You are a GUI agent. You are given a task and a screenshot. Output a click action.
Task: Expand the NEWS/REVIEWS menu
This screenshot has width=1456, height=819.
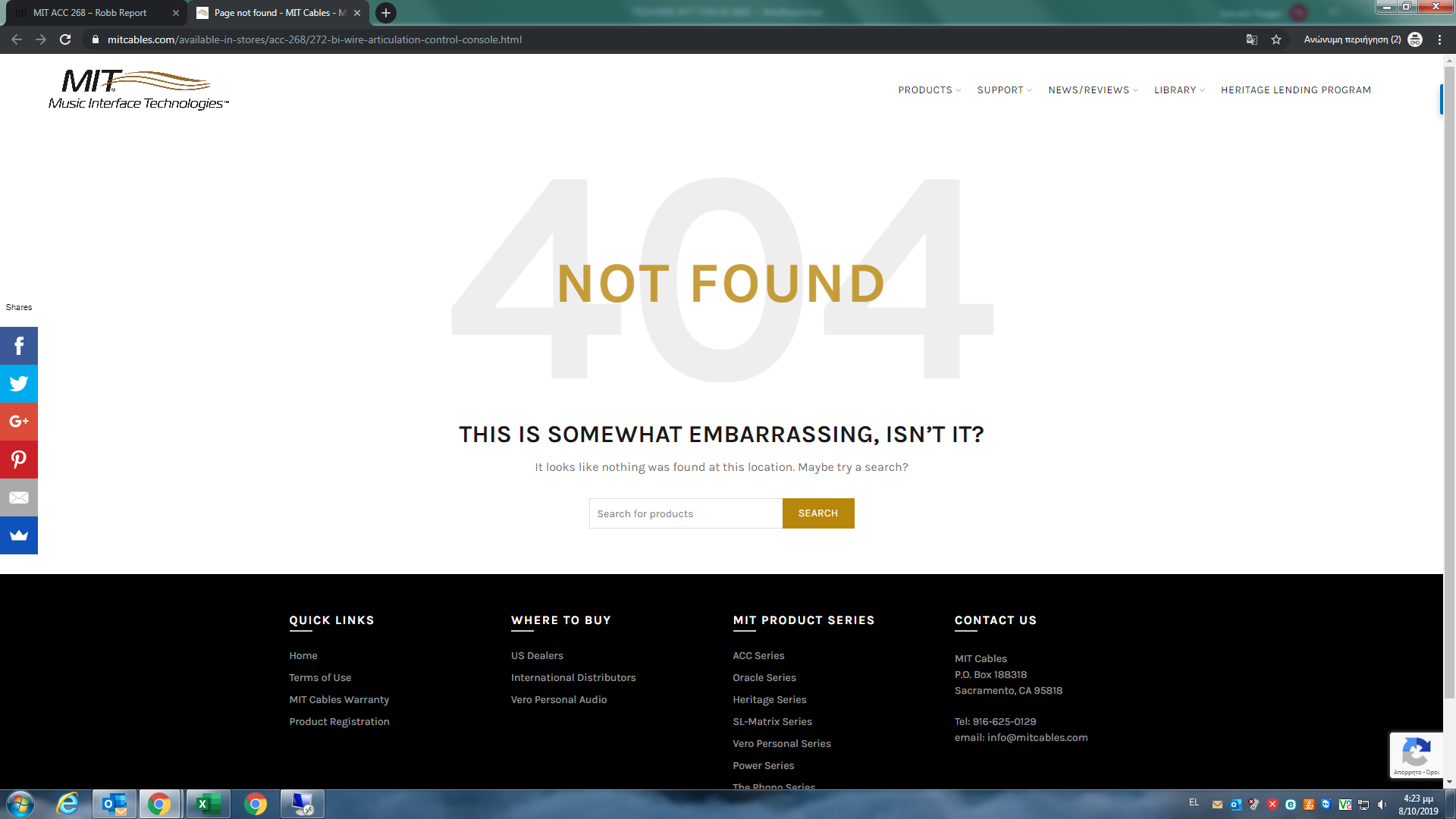tap(1094, 90)
